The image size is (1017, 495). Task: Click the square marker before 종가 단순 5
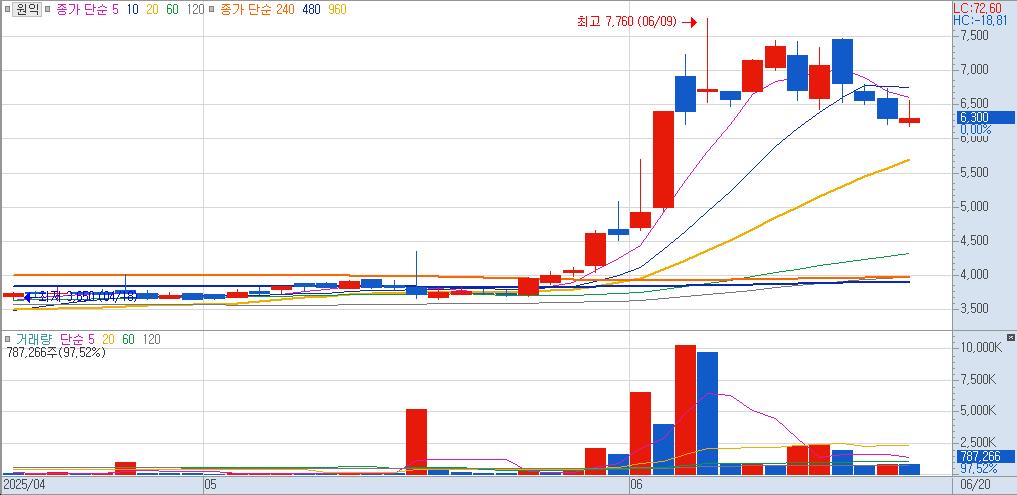tap(49, 10)
